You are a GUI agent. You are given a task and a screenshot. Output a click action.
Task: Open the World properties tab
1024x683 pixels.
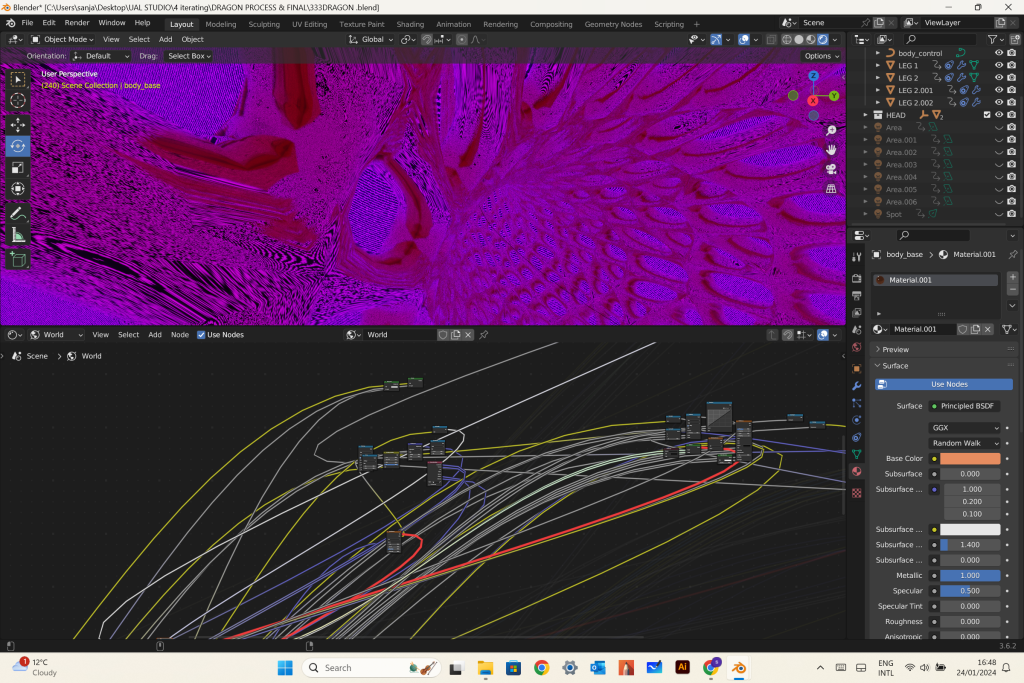click(x=857, y=347)
